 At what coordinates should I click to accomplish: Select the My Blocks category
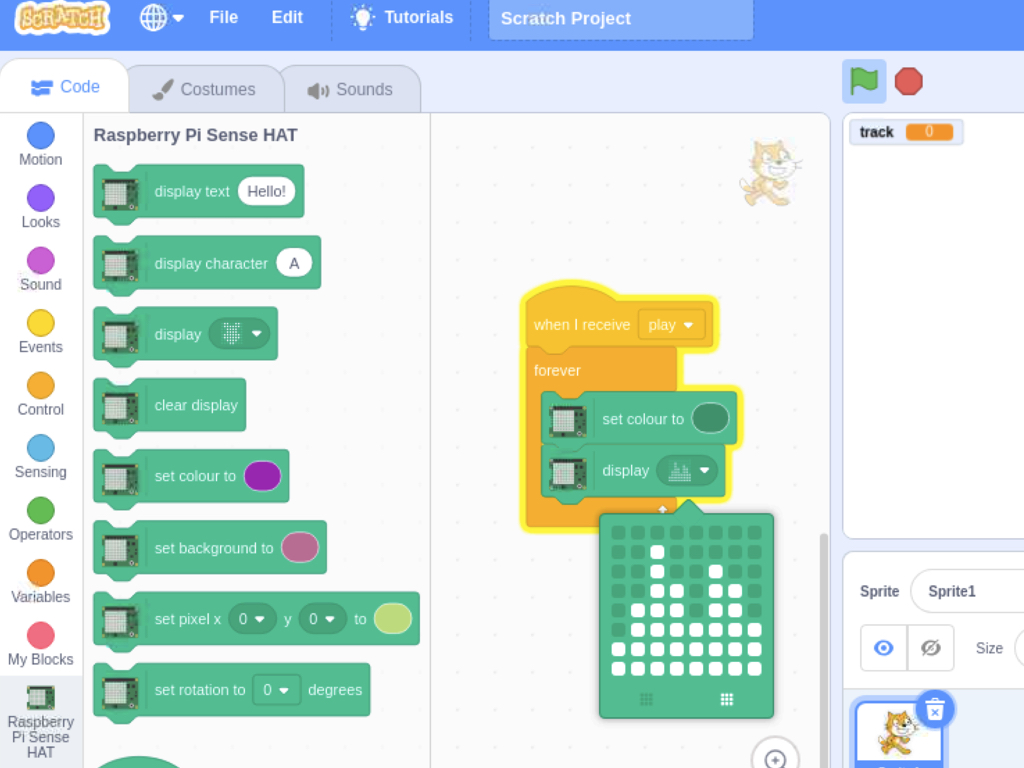coord(40,645)
